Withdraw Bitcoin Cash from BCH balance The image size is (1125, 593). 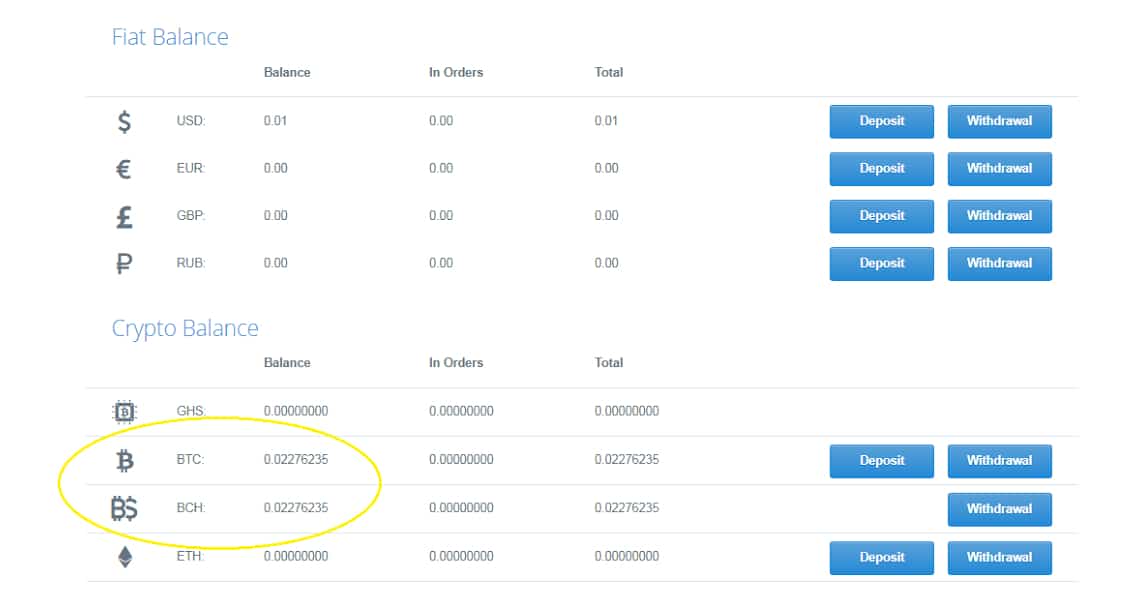[999, 509]
